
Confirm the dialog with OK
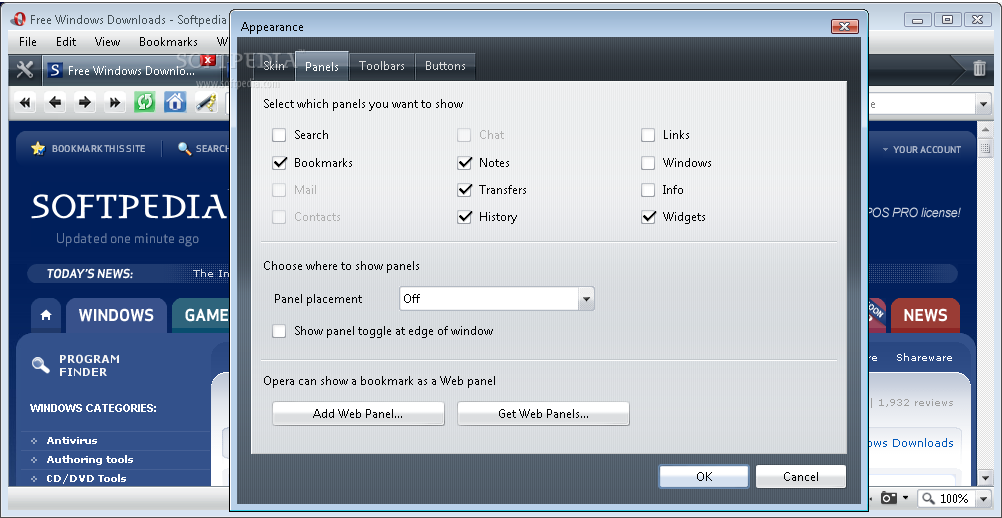pos(704,476)
